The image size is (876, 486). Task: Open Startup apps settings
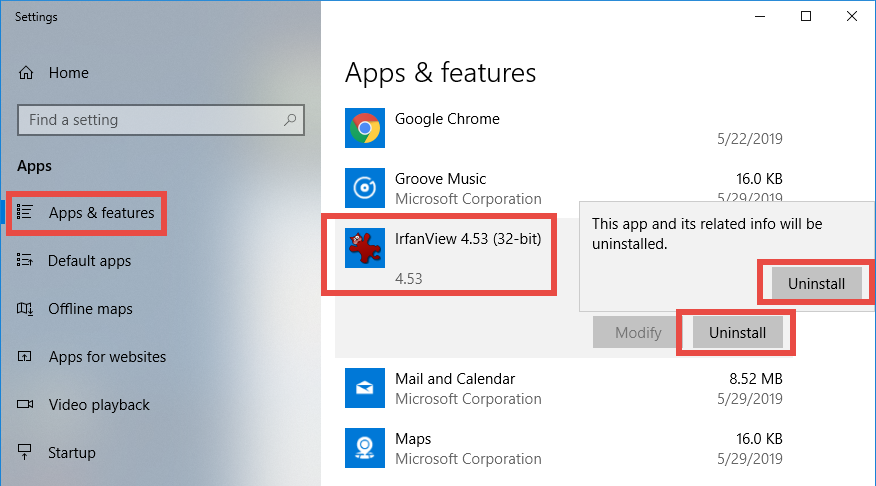tap(72, 452)
